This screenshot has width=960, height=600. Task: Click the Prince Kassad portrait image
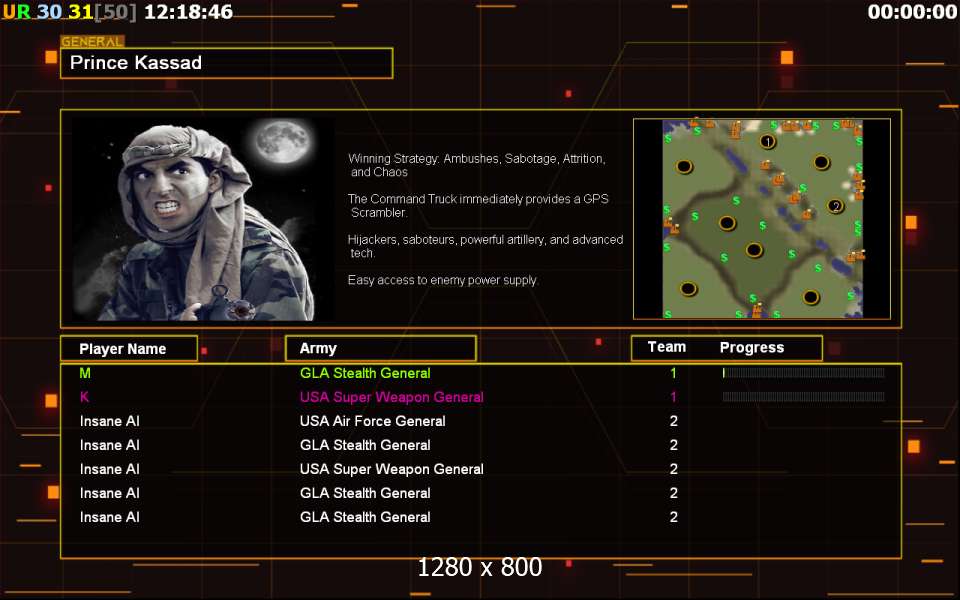click(203, 219)
